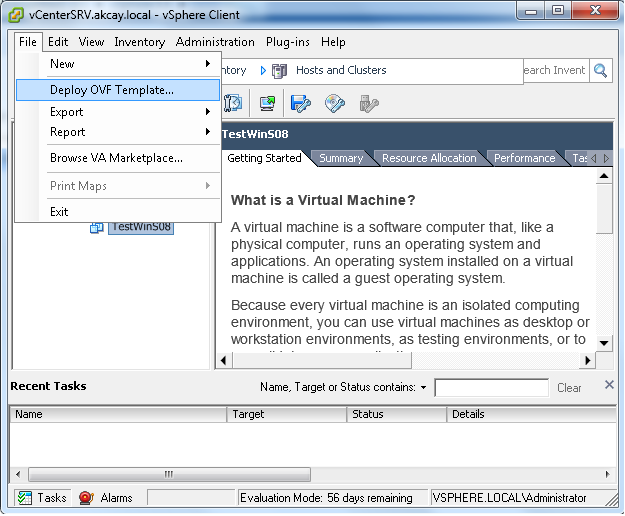Screen dimensions: 625x516
Task: Click the content pane scroll-down arrow
Action: [604, 343]
